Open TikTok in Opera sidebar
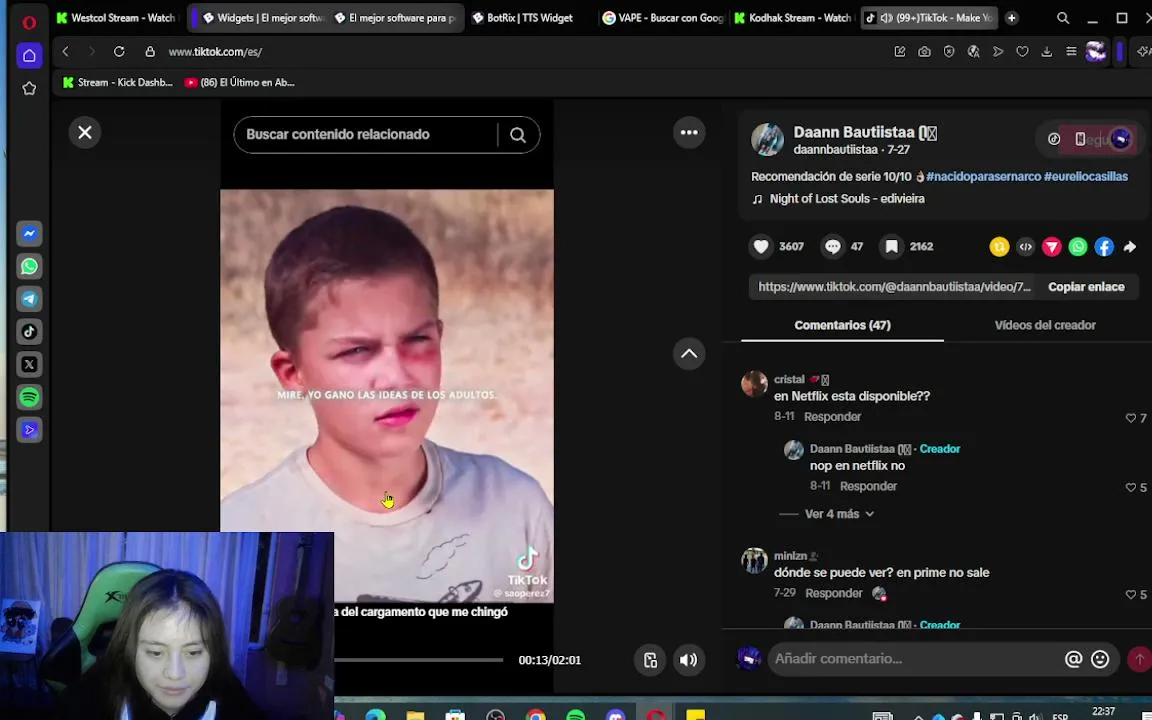 click(x=29, y=331)
